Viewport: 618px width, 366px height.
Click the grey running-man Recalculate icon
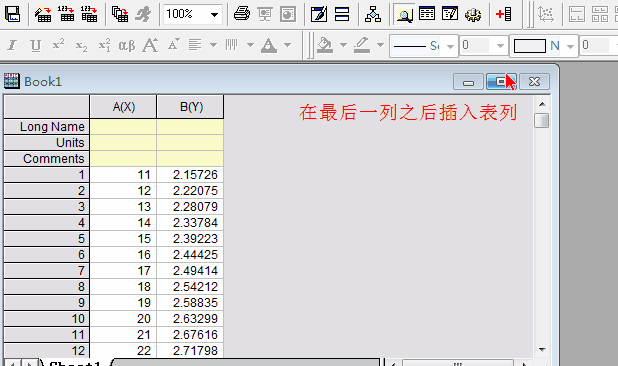(x=143, y=14)
